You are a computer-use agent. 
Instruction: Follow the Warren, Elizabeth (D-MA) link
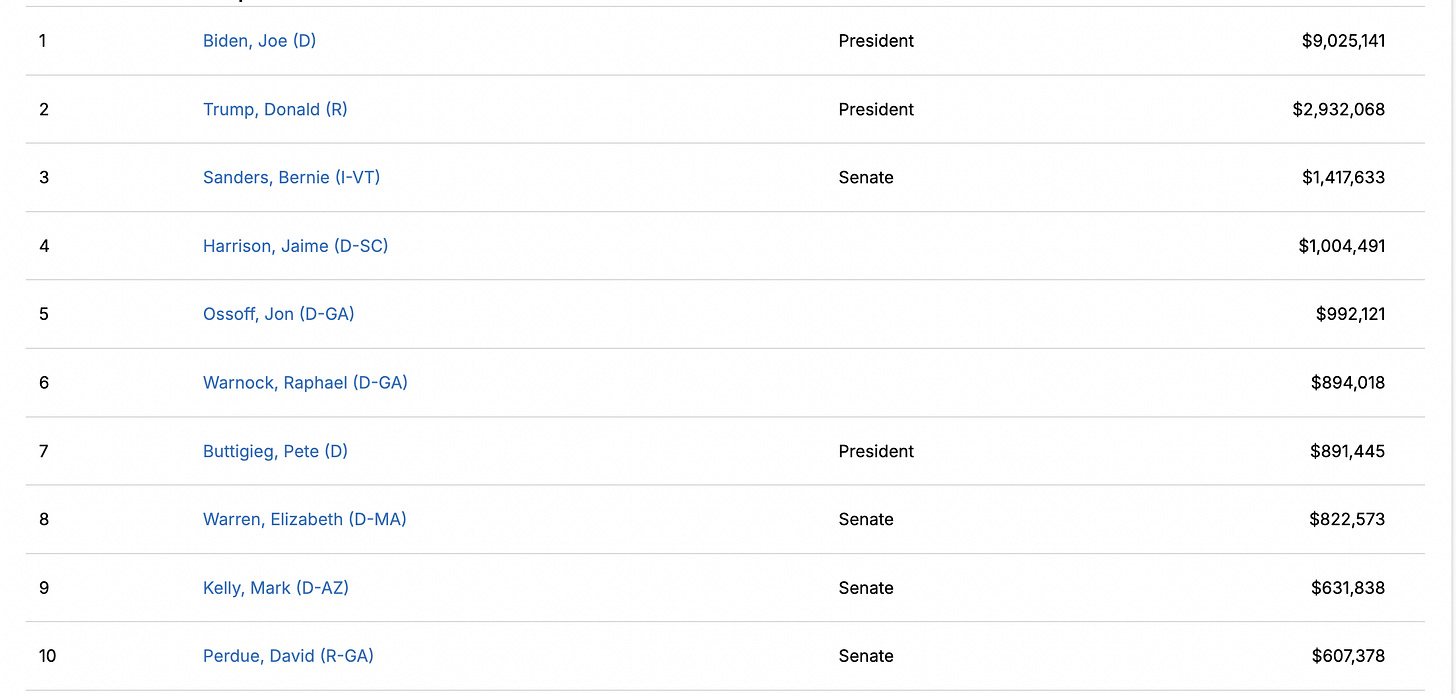(x=304, y=519)
